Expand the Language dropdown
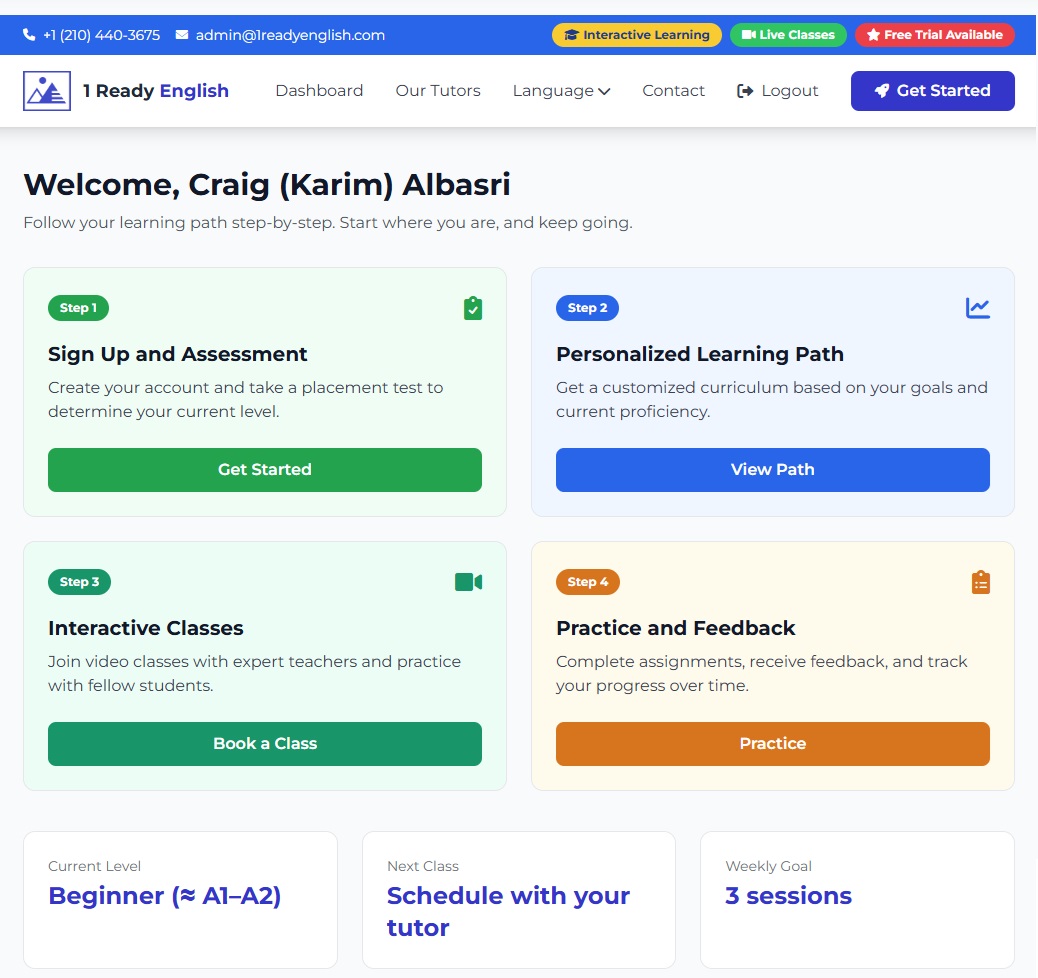 pyautogui.click(x=561, y=91)
